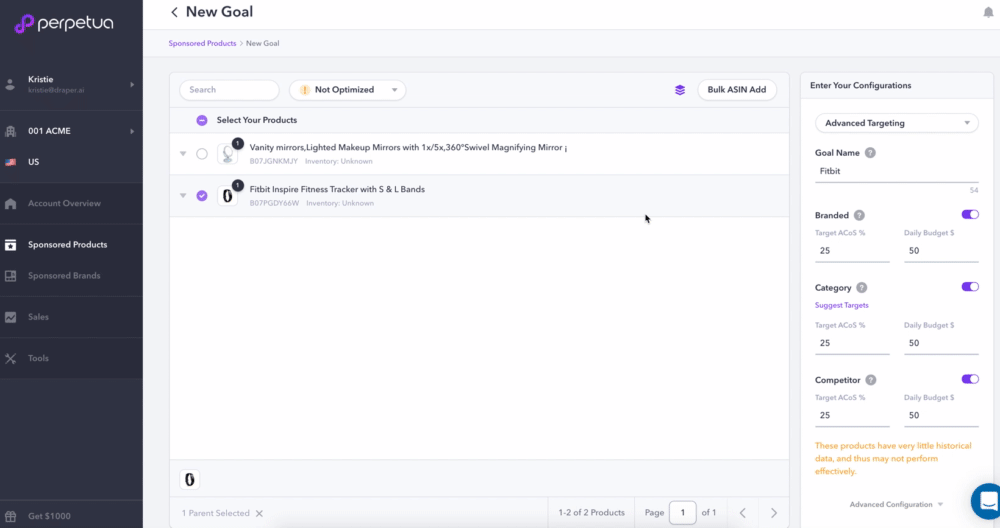Go to the next page arrow
Viewport: 1000px width, 528px height.
[x=774, y=513]
